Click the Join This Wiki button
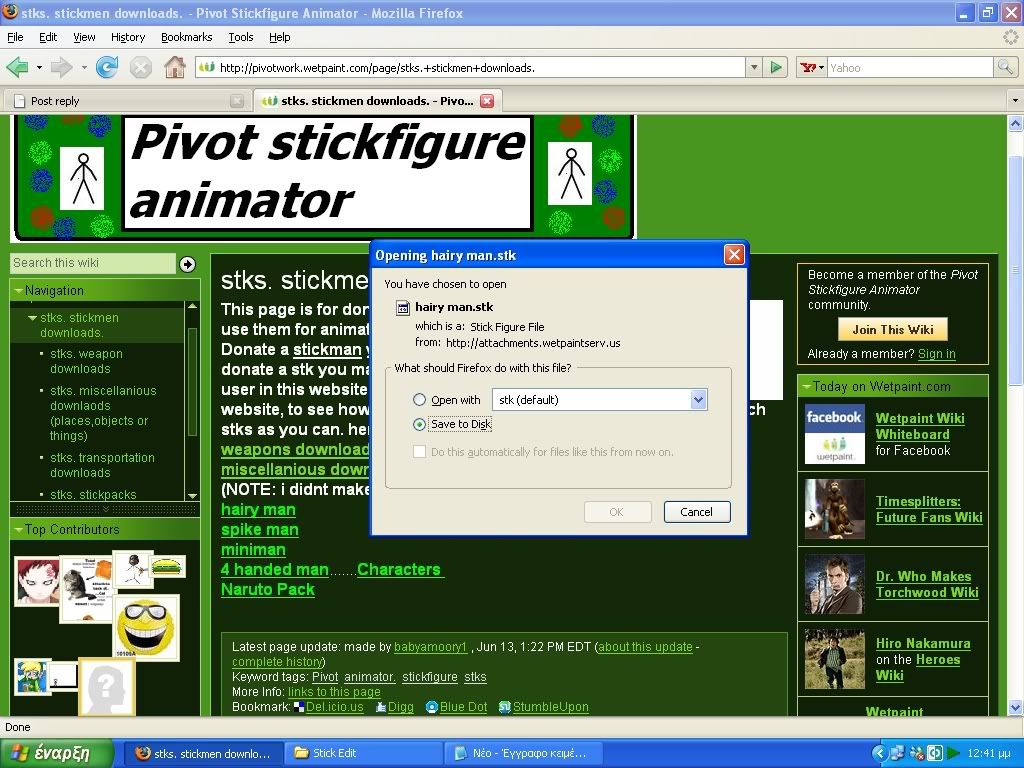The width and height of the screenshot is (1024, 768). click(x=892, y=329)
